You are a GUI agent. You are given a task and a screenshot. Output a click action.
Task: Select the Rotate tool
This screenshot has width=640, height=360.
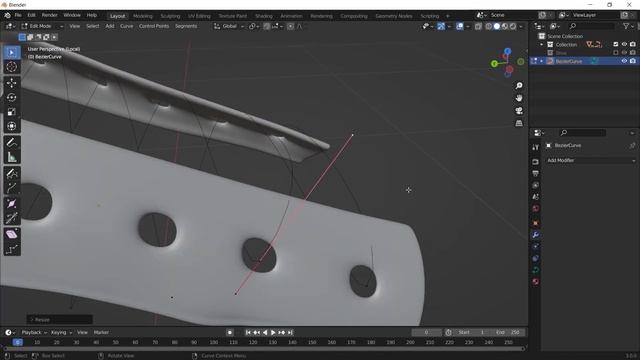coord(11,97)
